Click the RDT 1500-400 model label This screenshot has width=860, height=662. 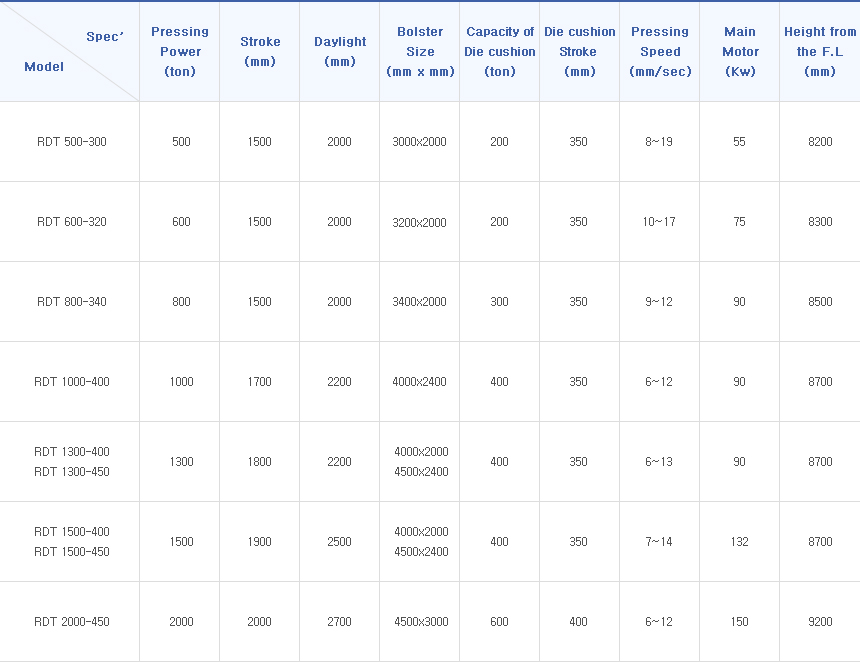coord(71,532)
